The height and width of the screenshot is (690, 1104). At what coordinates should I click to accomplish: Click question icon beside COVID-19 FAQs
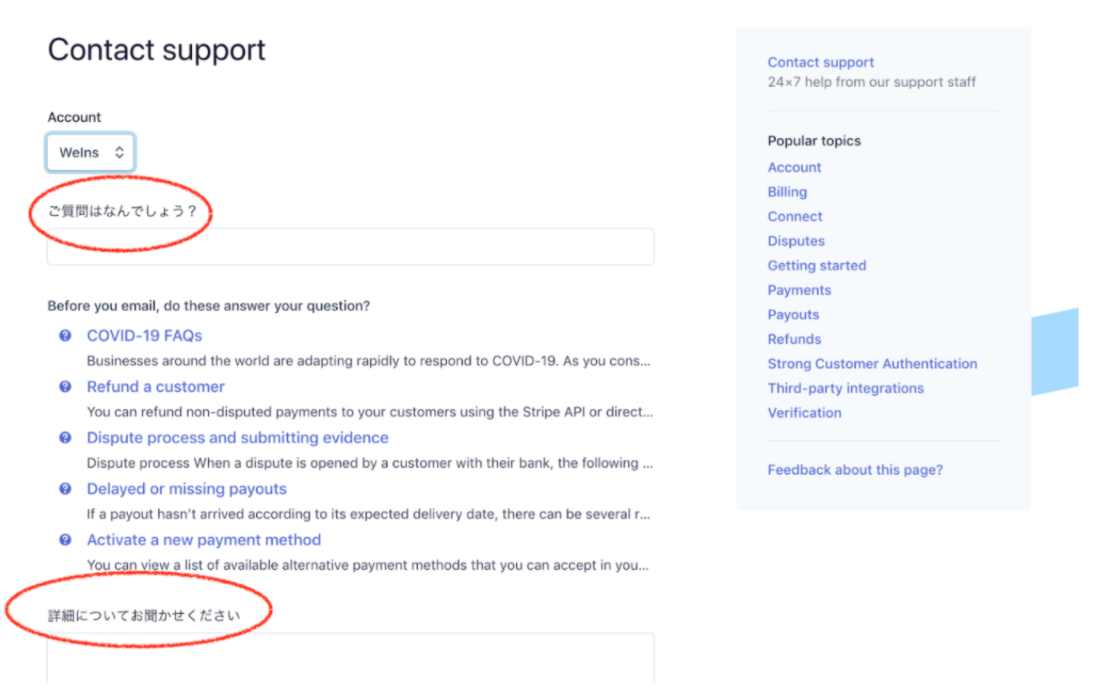coord(65,336)
